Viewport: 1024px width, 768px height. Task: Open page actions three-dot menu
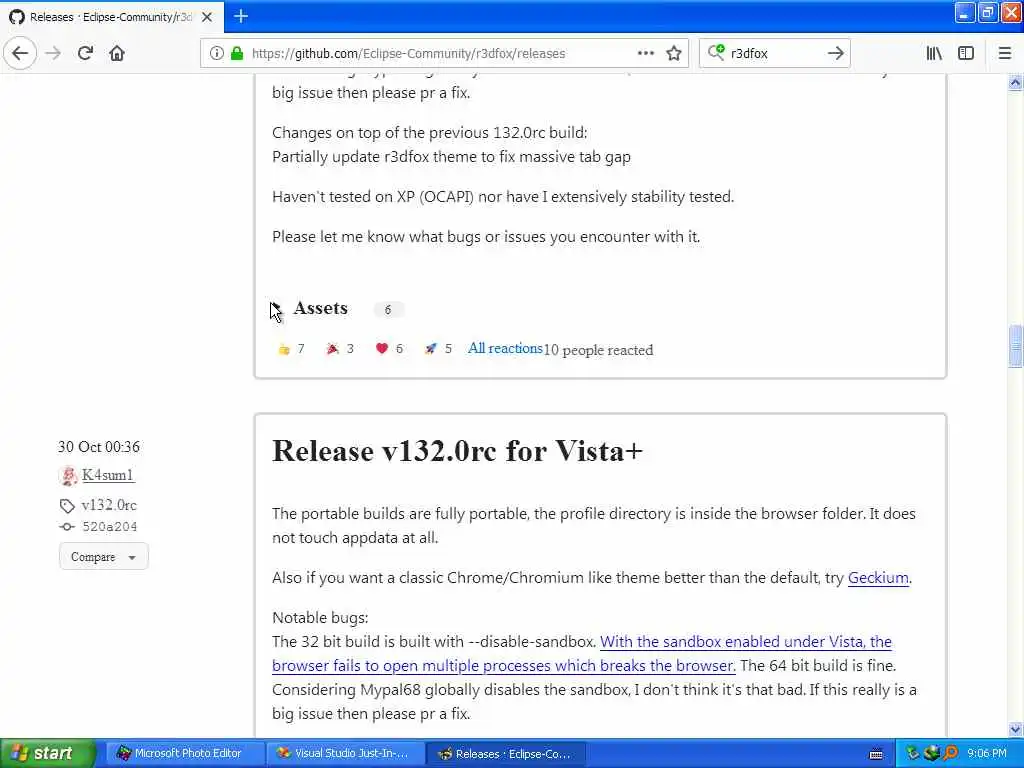click(645, 54)
